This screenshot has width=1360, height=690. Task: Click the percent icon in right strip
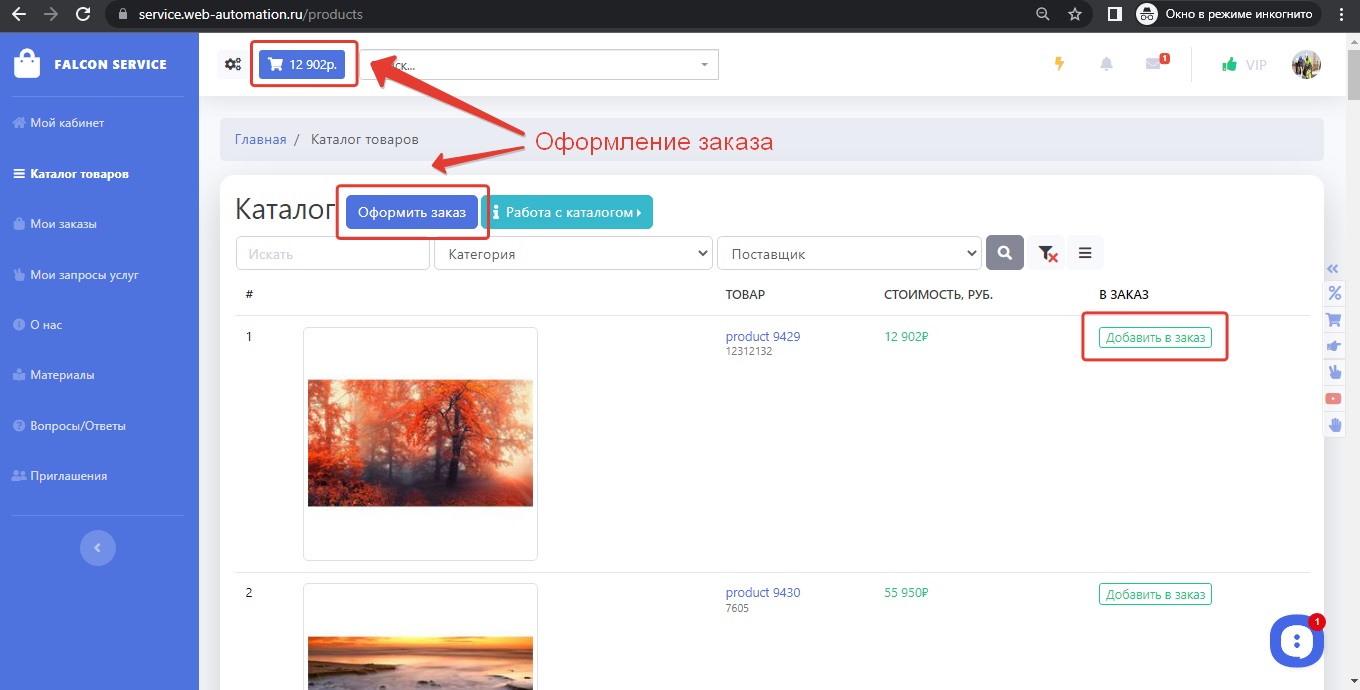click(1334, 294)
